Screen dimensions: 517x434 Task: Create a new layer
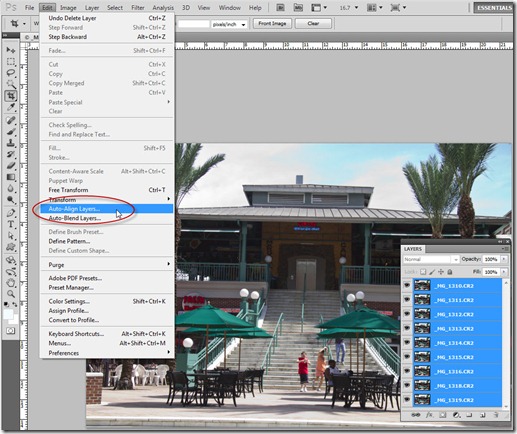[x=482, y=415]
